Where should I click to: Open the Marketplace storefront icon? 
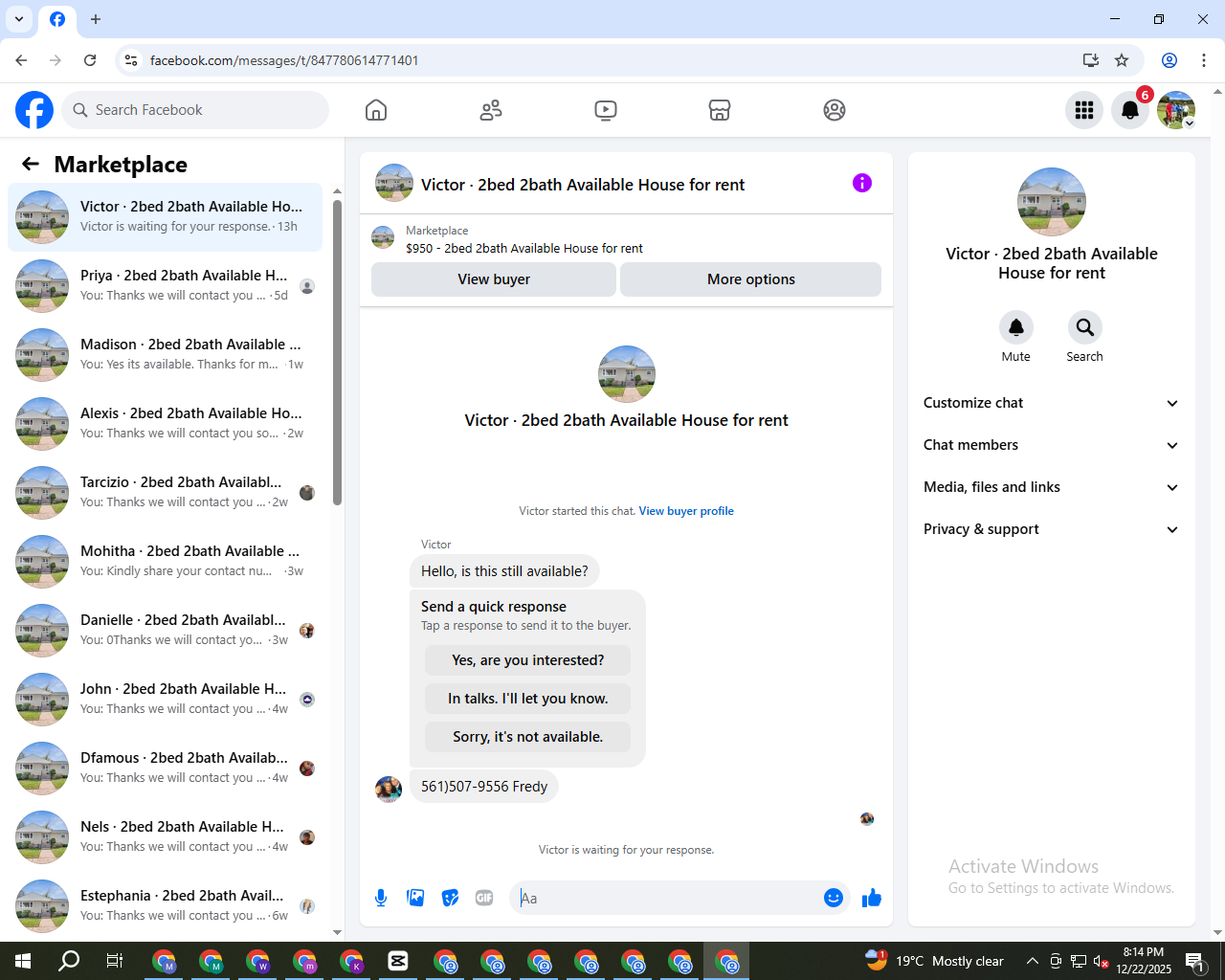[720, 110]
